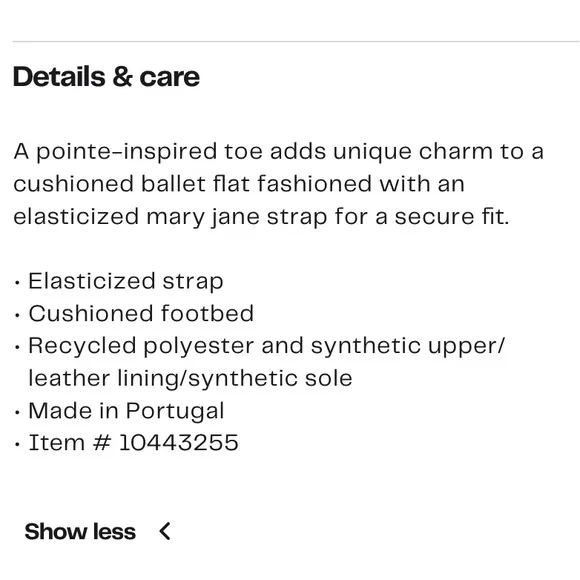This screenshot has width=580, height=580.
Task: Click the Recycled polyester and synthetic upper line
Action: 266,347
